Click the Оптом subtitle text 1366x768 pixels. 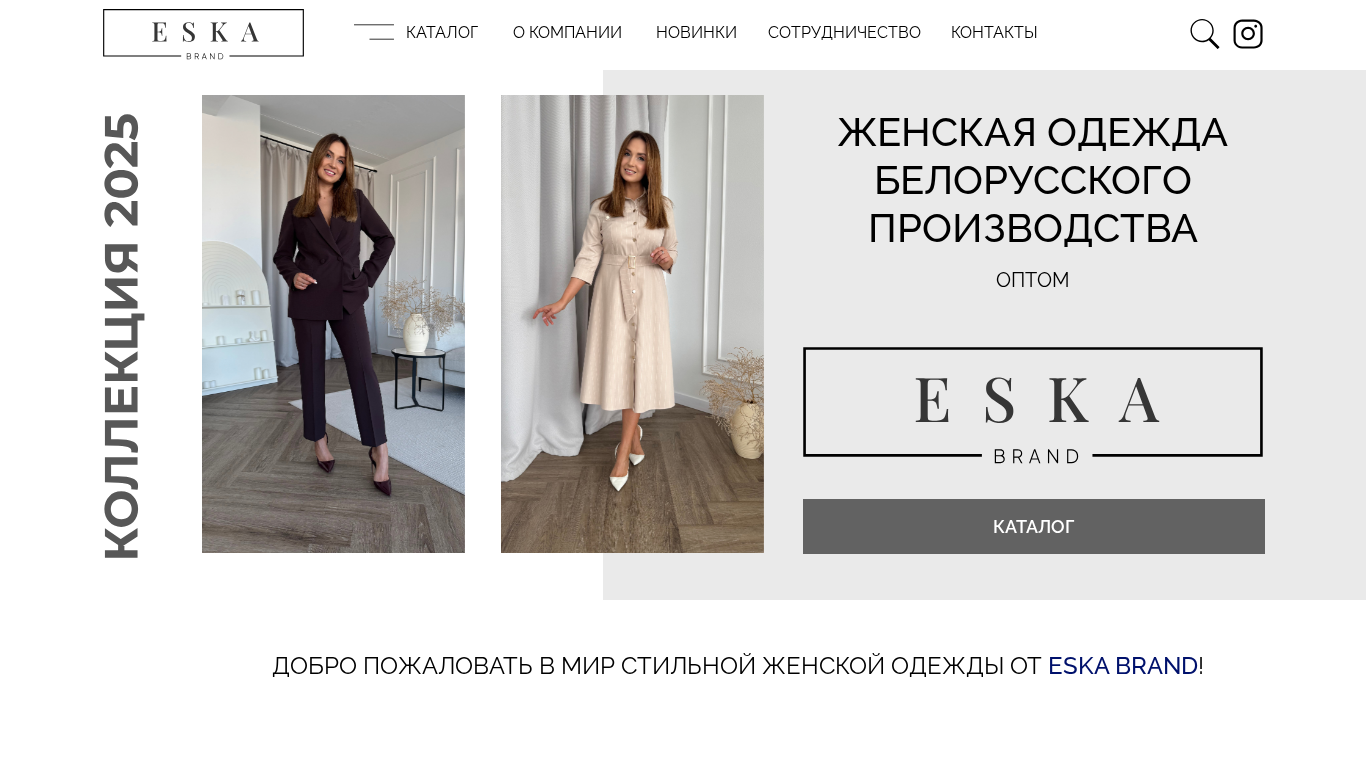[x=1033, y=280]
